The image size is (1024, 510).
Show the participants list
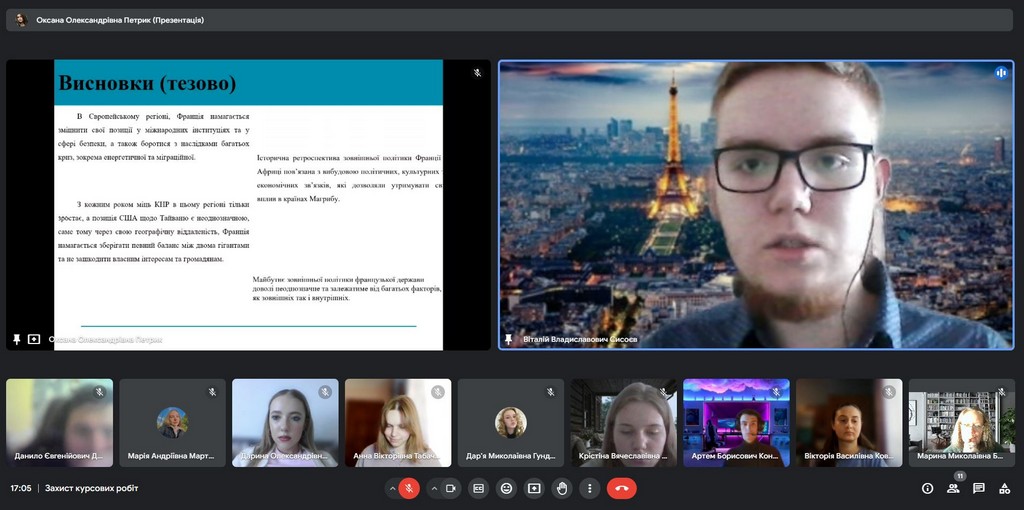point(953,488)
